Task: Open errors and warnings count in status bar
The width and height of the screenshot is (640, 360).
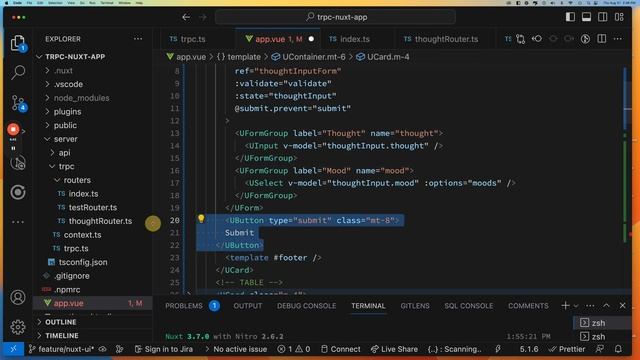Action: [294, 349]
